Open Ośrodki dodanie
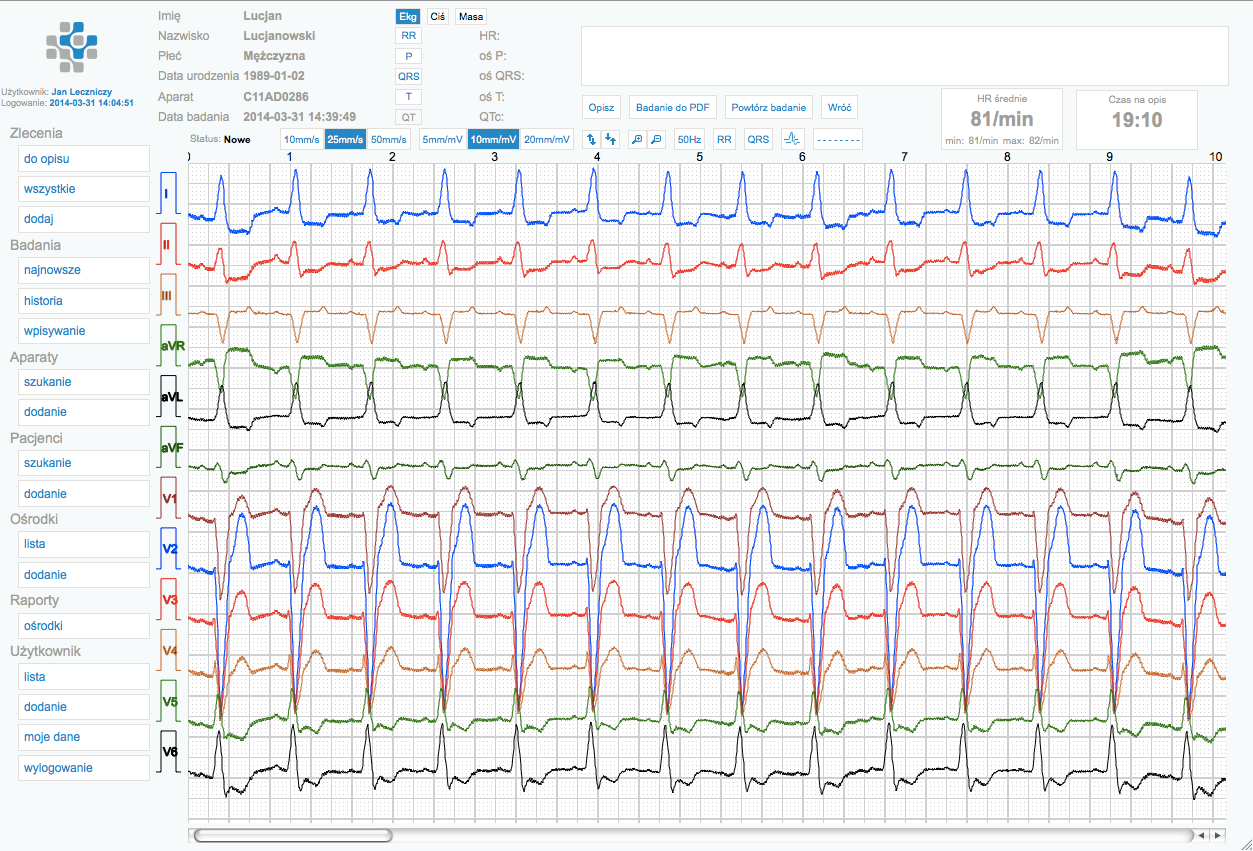The height and width of the screenshot is (851, 1253). coord(84,575)
